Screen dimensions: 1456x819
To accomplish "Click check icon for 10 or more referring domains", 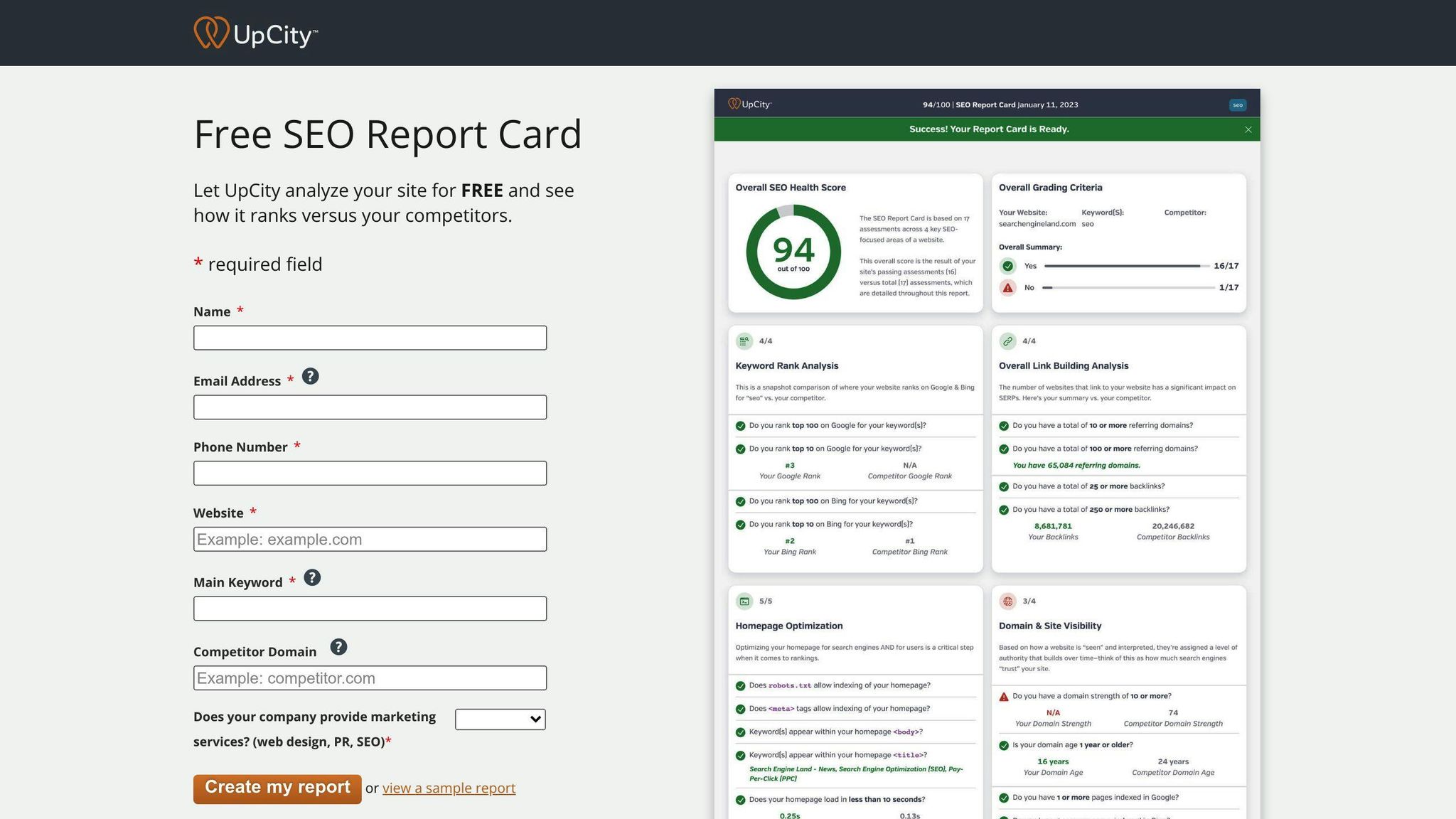I will [x=1004, y=426].
